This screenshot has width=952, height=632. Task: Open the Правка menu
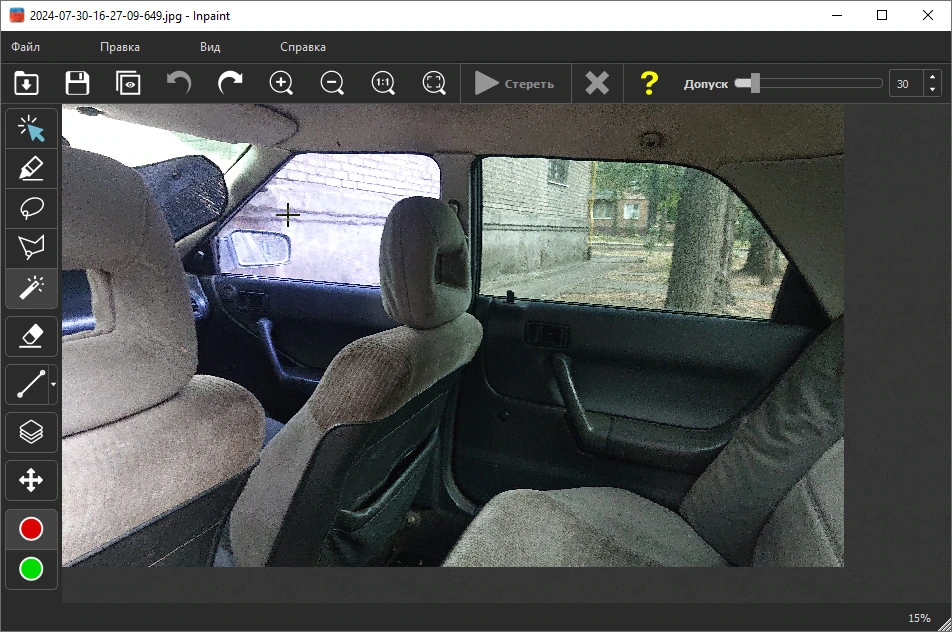pos(120,47)
